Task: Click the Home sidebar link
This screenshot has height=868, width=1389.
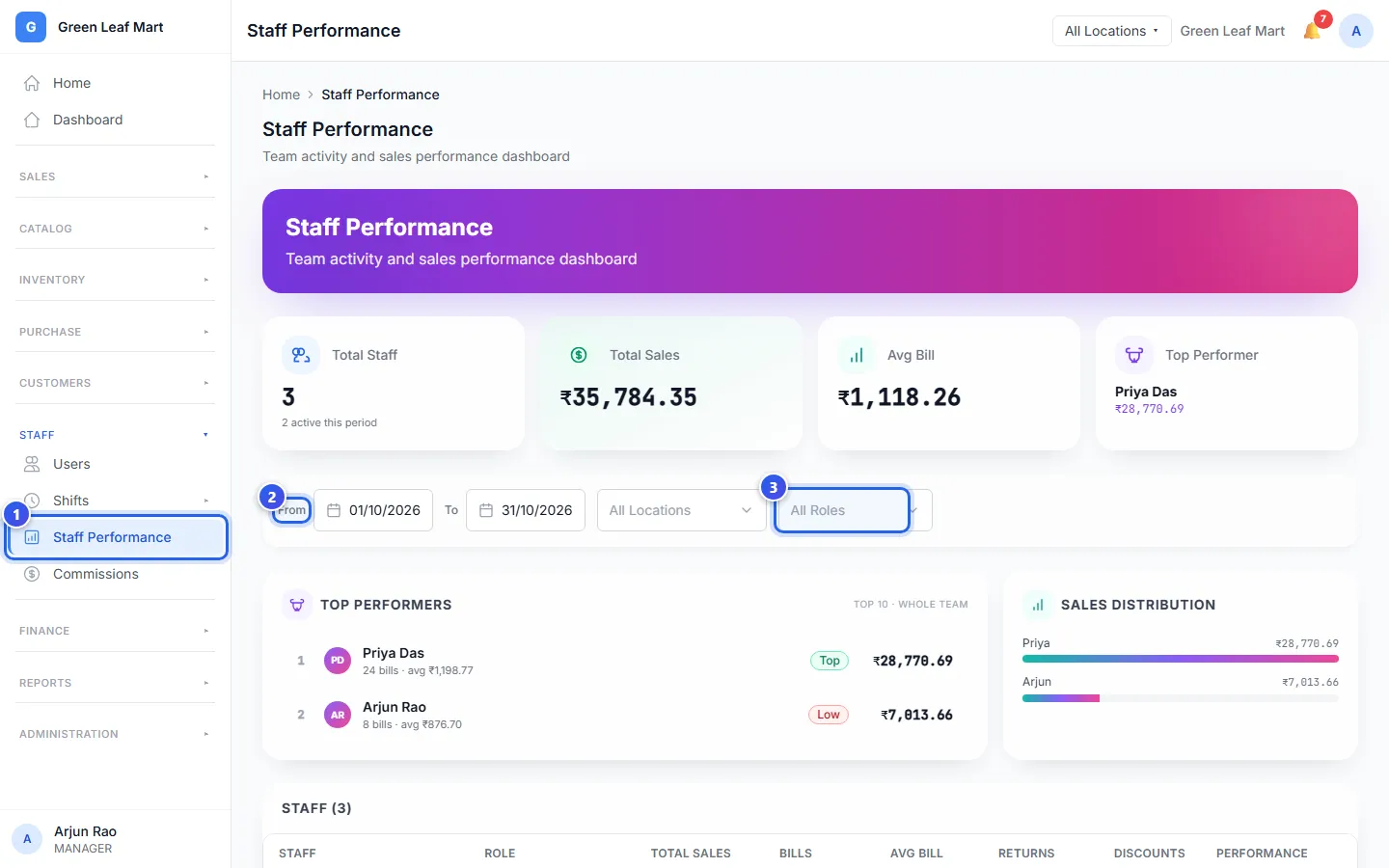Action: tap(115, 83)
